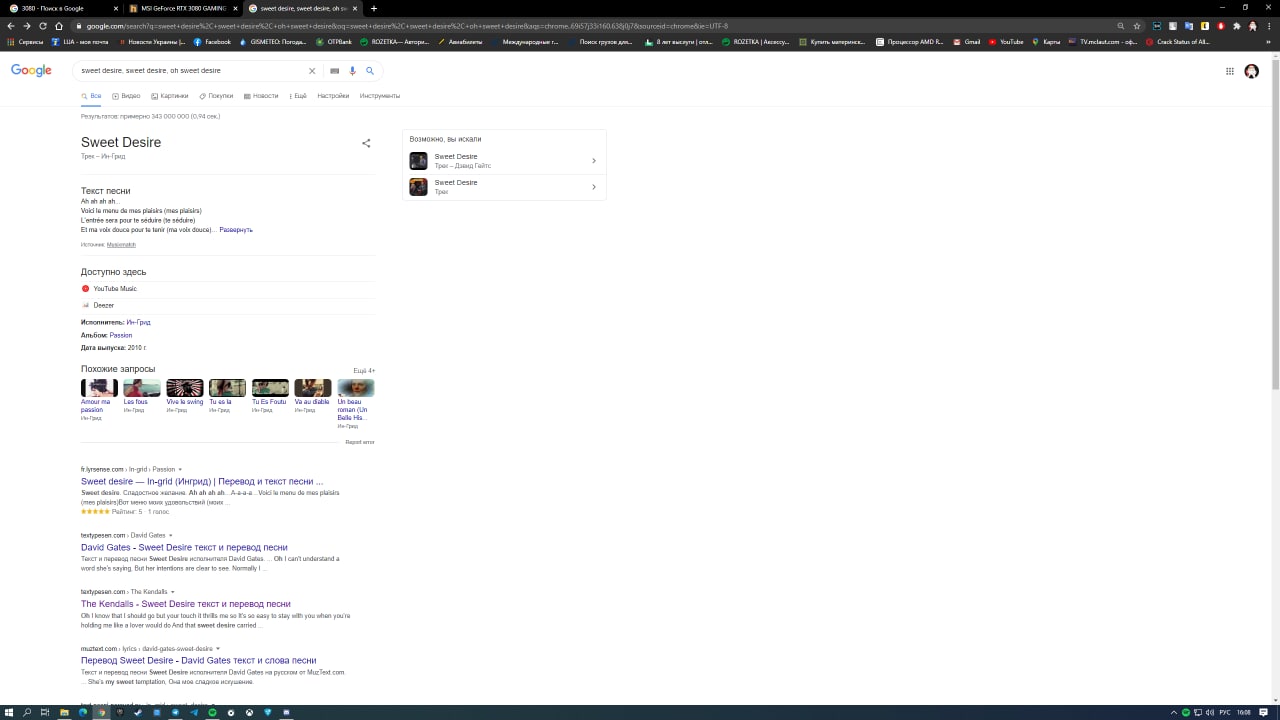Open the Chrome profile avatar in the toolbar
Image resolution: width=1280 pixels, height=720 pixels.
click(1253, 26)
